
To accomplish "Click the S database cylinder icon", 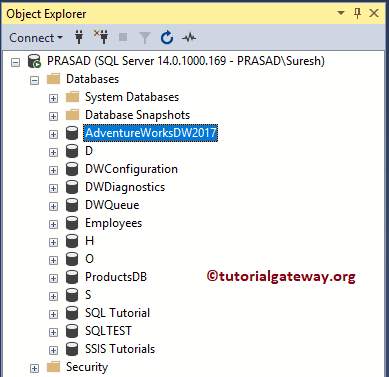I will click(x=72, y=295).
